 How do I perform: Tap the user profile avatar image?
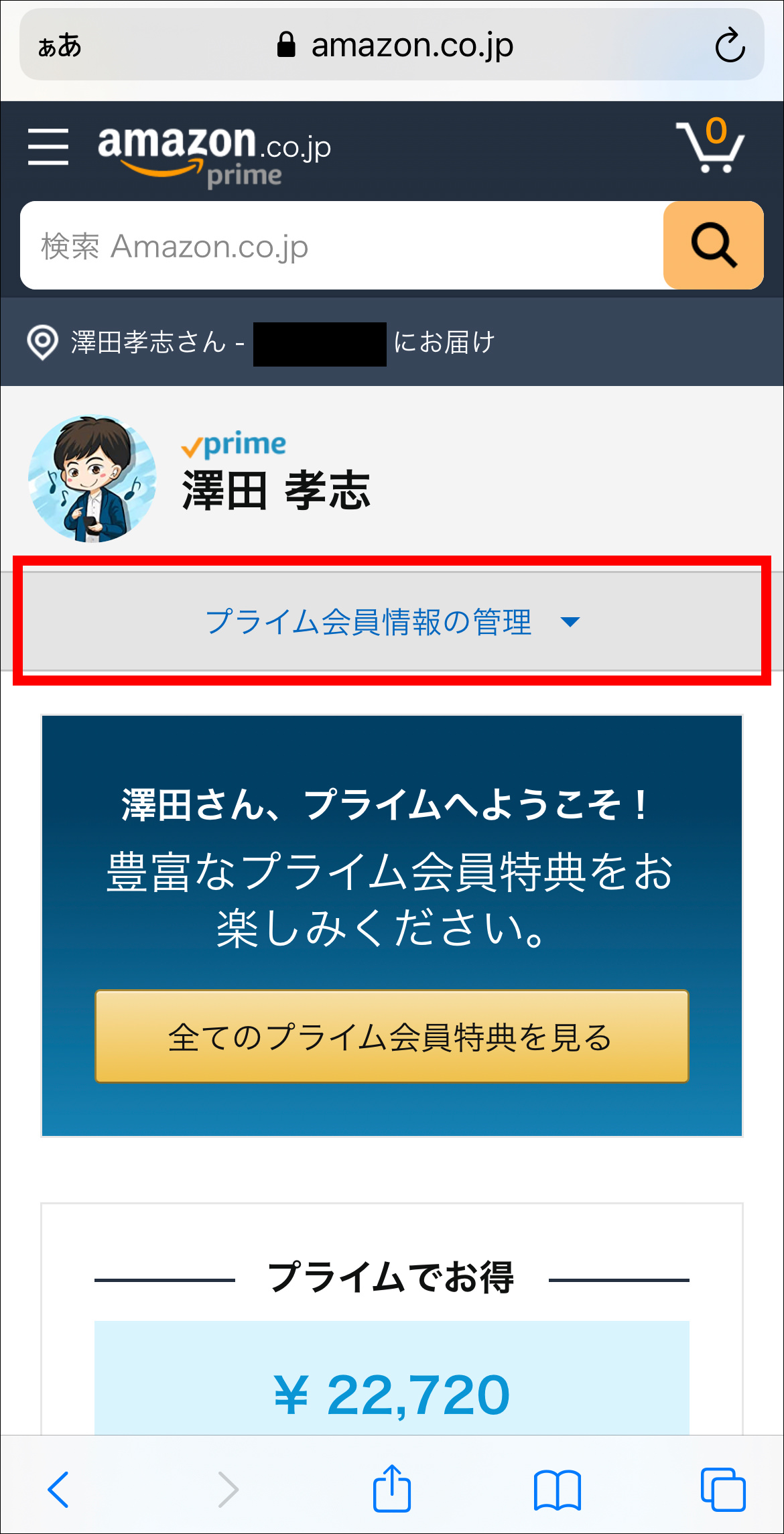92,478
